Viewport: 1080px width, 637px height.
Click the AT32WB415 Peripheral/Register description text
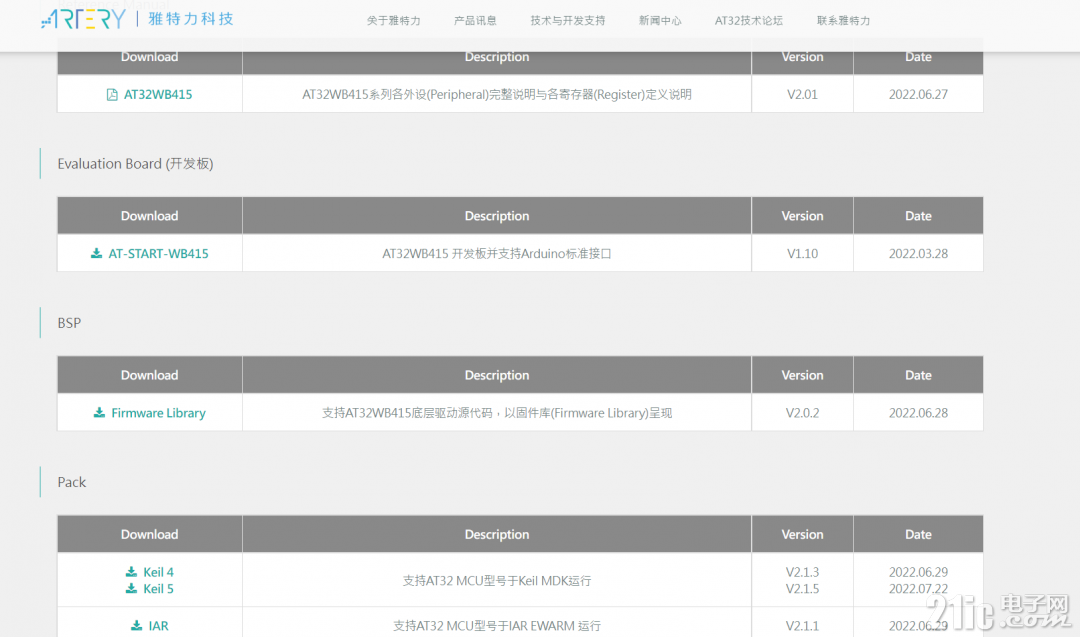(497, 95)
